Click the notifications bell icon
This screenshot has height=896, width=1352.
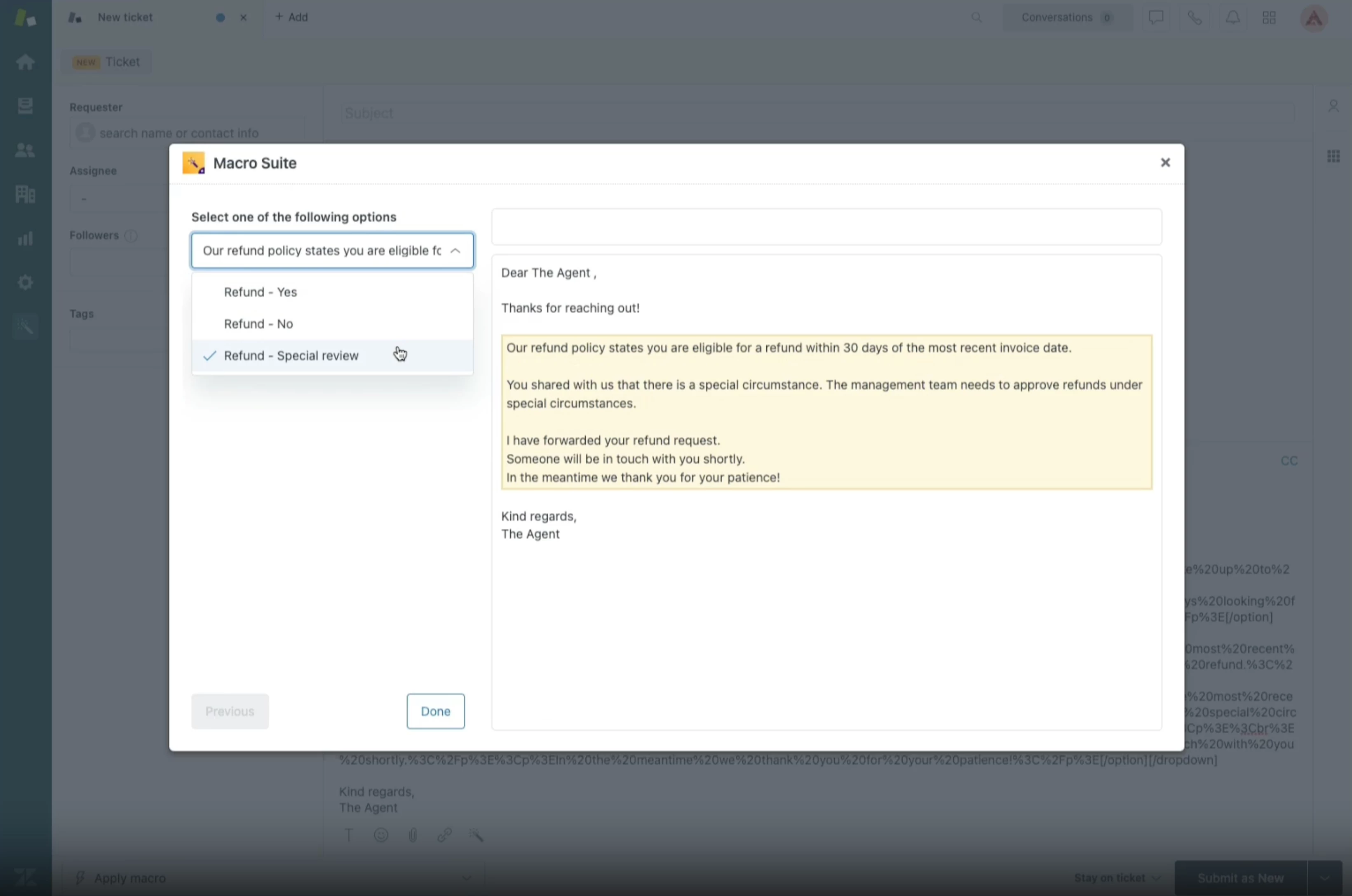click(1232, 18)
